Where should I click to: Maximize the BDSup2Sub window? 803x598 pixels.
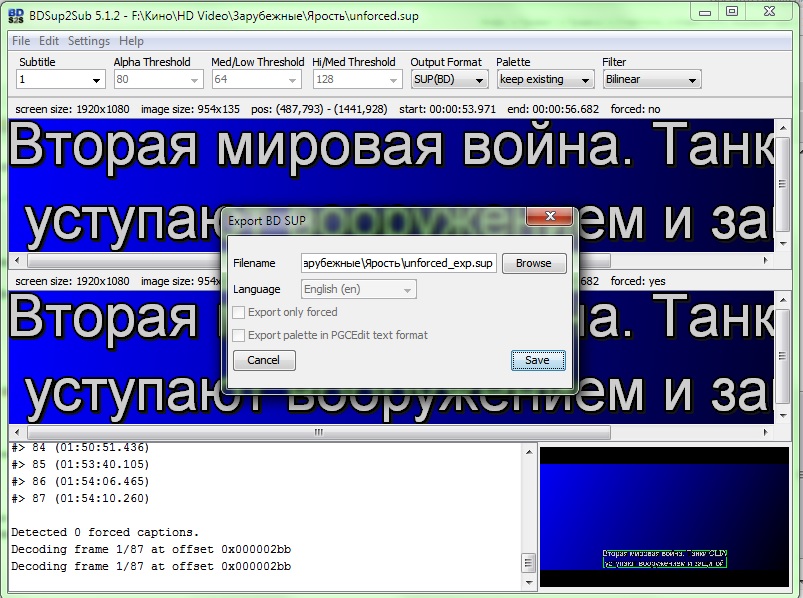[x=732, y=12]
